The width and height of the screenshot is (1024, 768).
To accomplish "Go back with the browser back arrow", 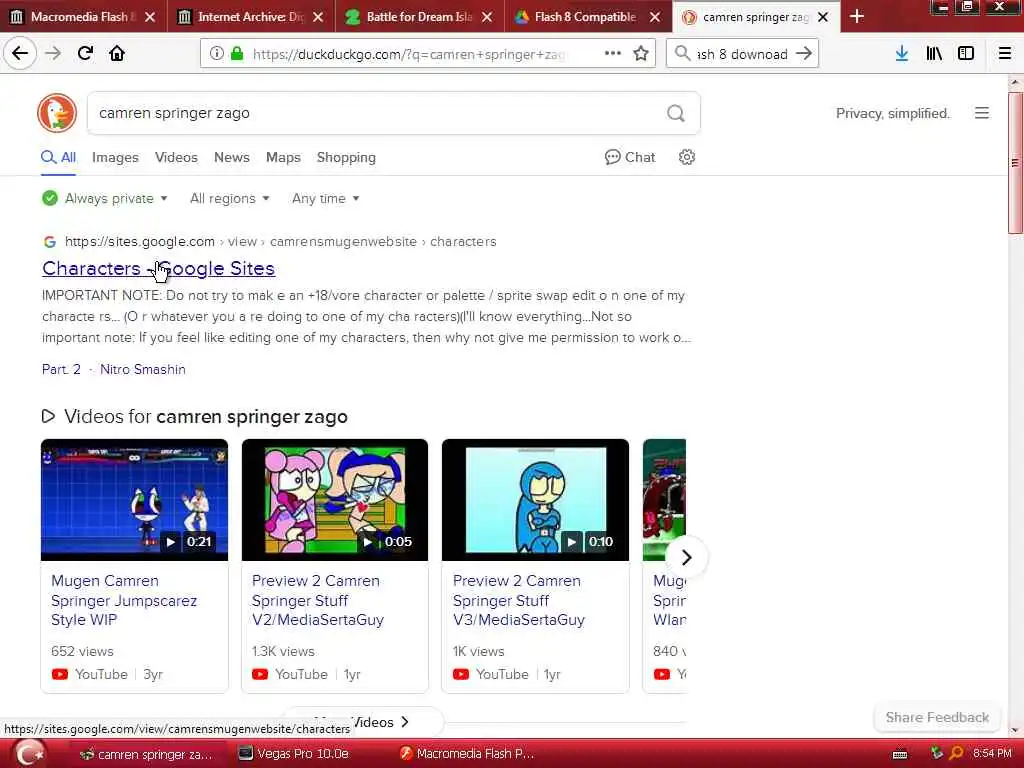I will click(x=20, y=54).
